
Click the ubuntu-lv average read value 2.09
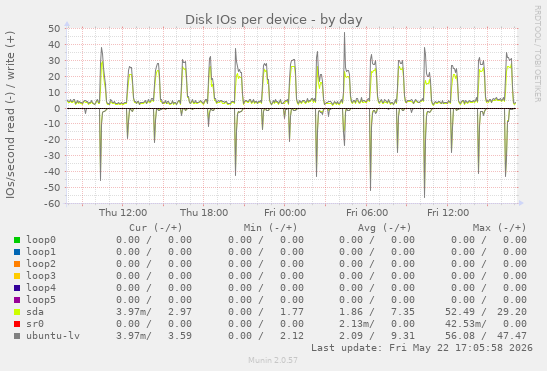[351, 335]
